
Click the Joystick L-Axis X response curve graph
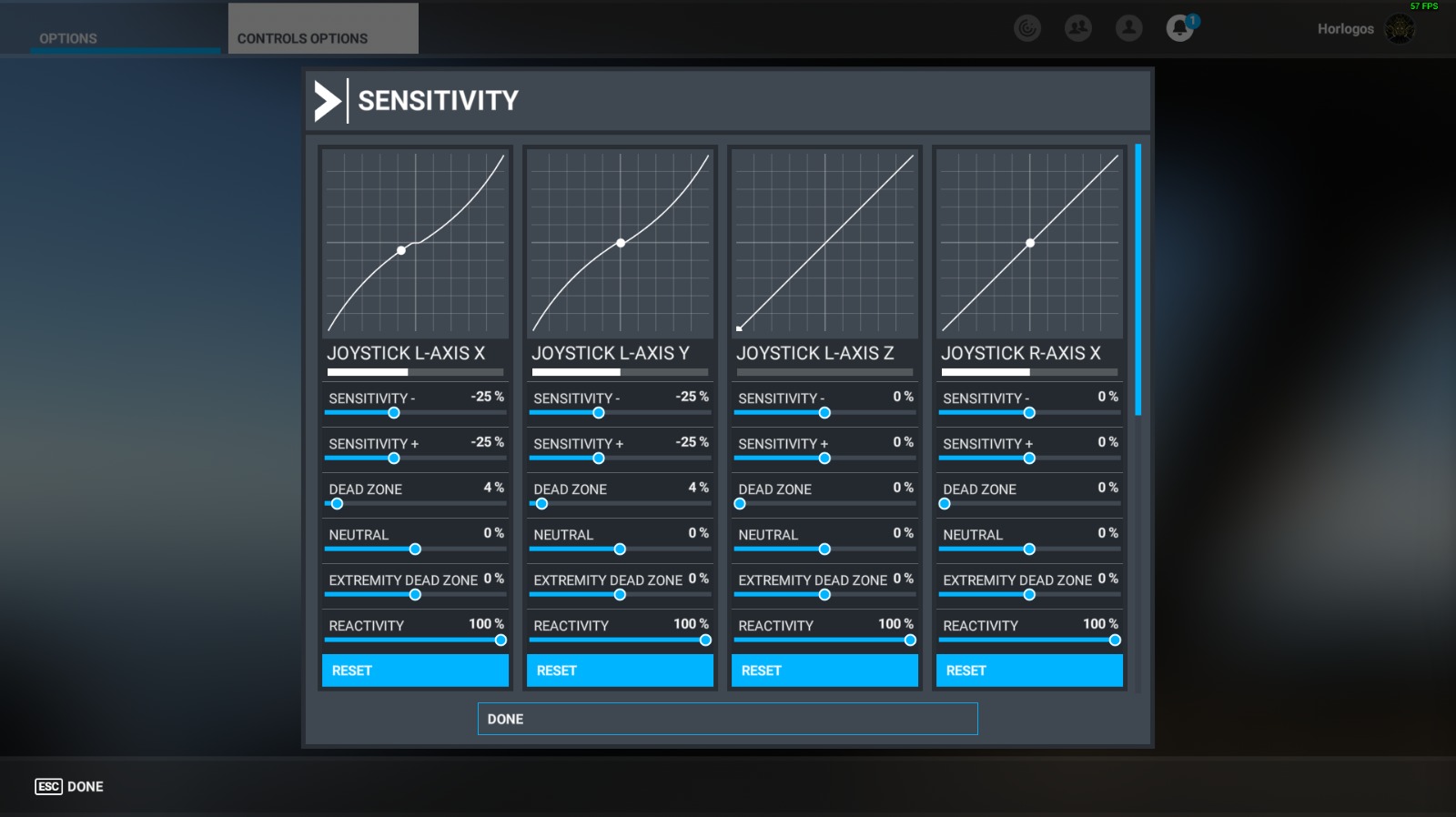(x=415, y=243)
